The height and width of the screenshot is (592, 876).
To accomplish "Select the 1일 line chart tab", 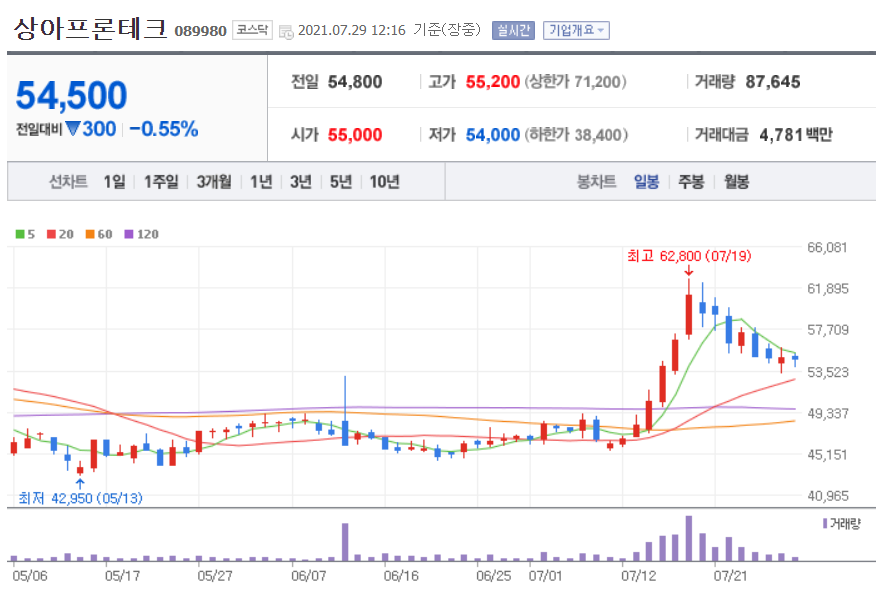I will [x=115, y=182].
